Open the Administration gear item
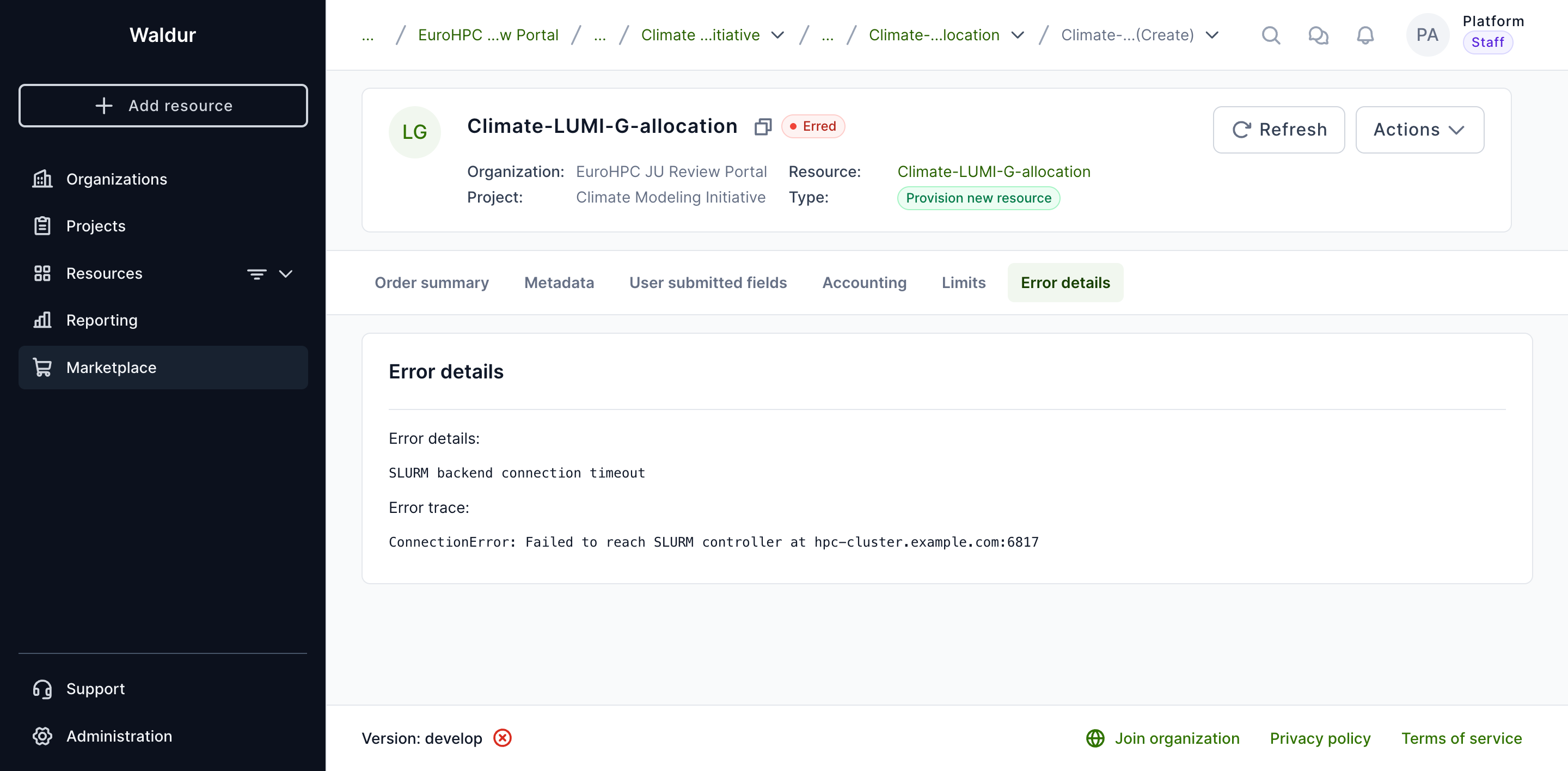The height and width of the screenshot is (771, 1568). pos(119,736)
